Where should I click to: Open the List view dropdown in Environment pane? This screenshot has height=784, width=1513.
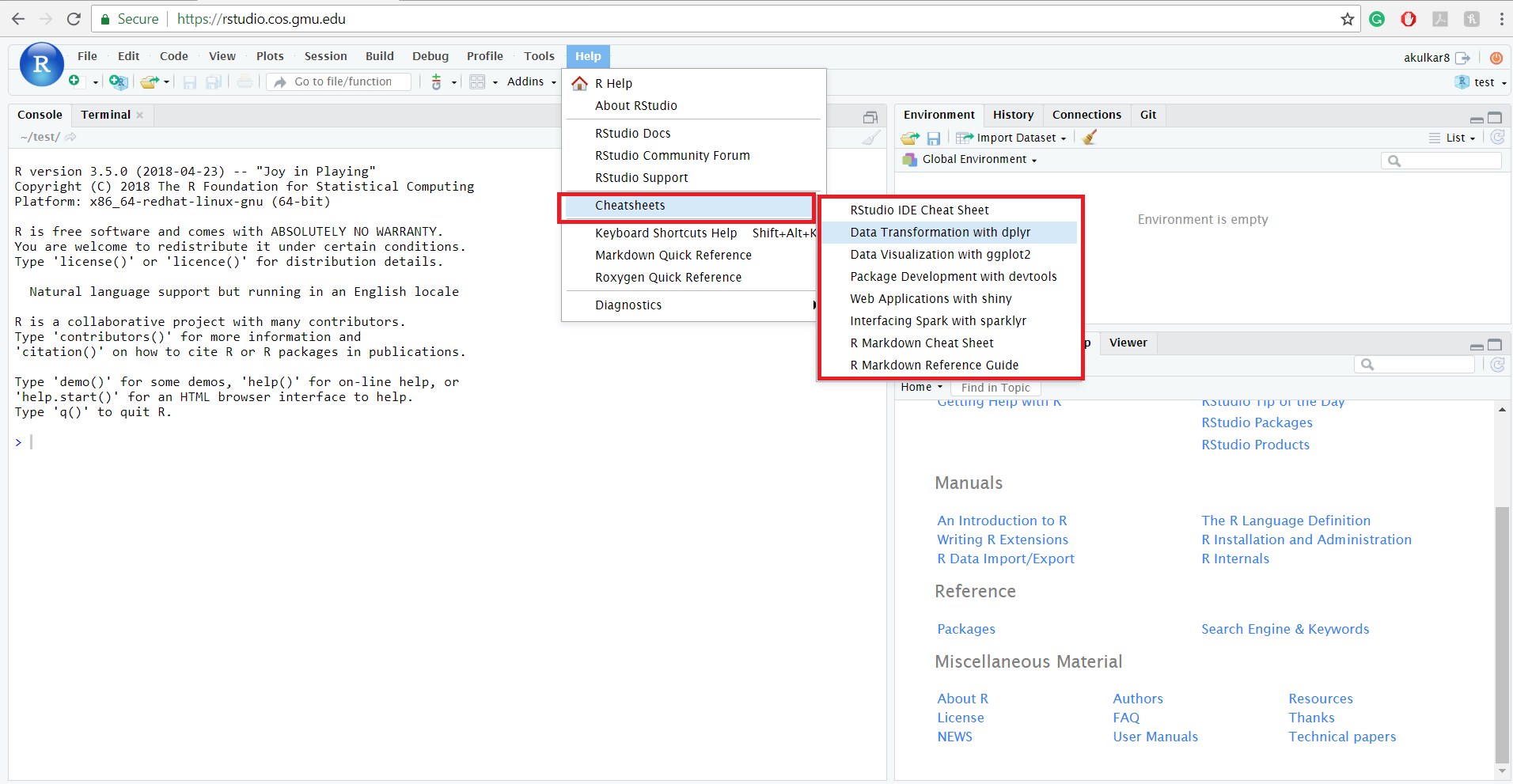click(x=1453, y=138)
